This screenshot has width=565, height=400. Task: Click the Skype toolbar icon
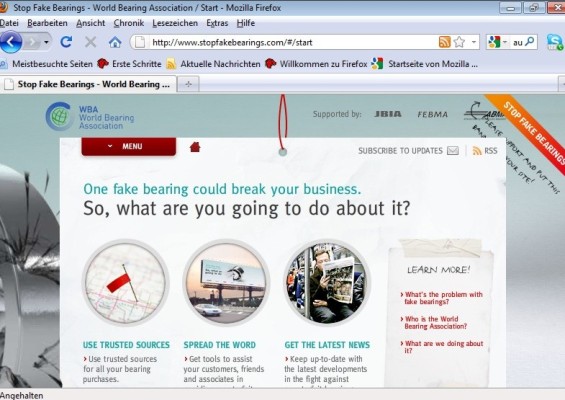click(555, 42)
